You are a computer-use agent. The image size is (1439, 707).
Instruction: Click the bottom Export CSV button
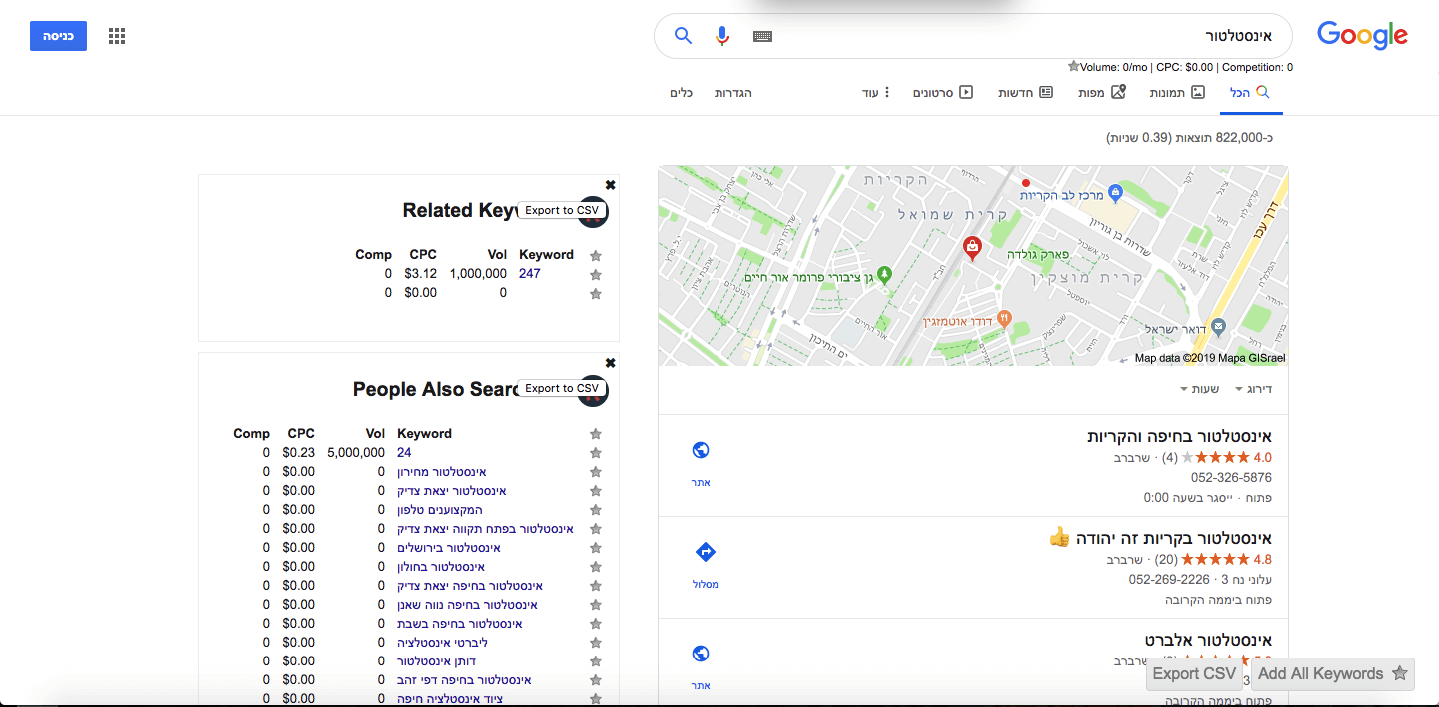[1194, 674]
